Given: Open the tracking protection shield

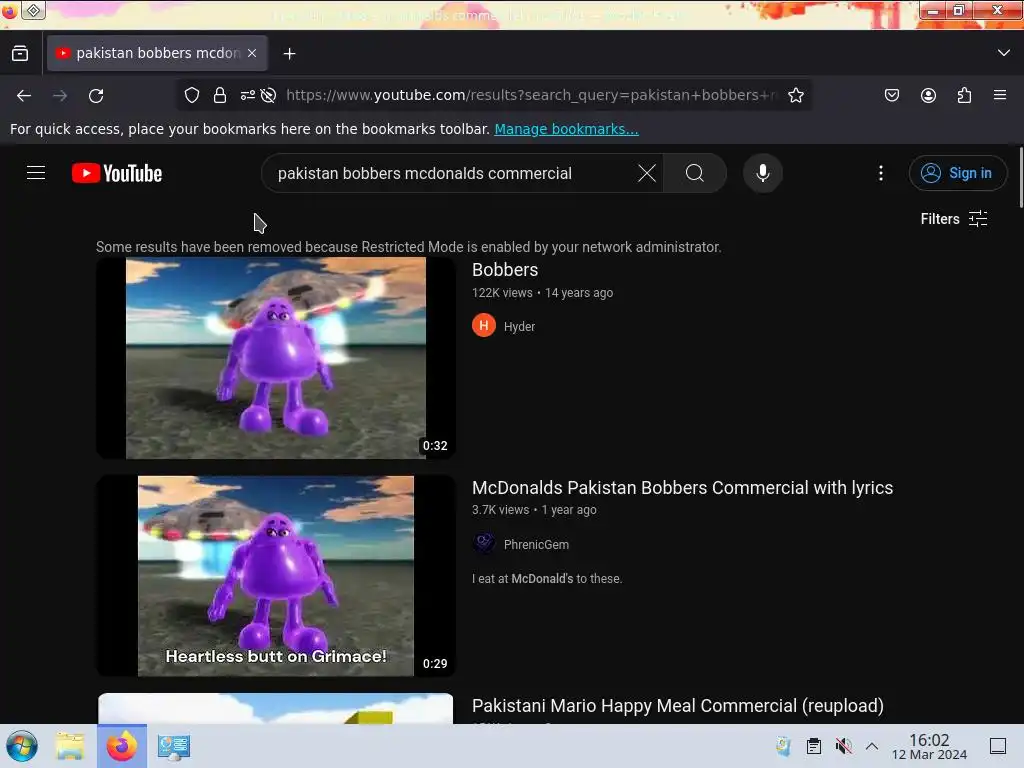Looking at the screenshot, I should [191, 95].
